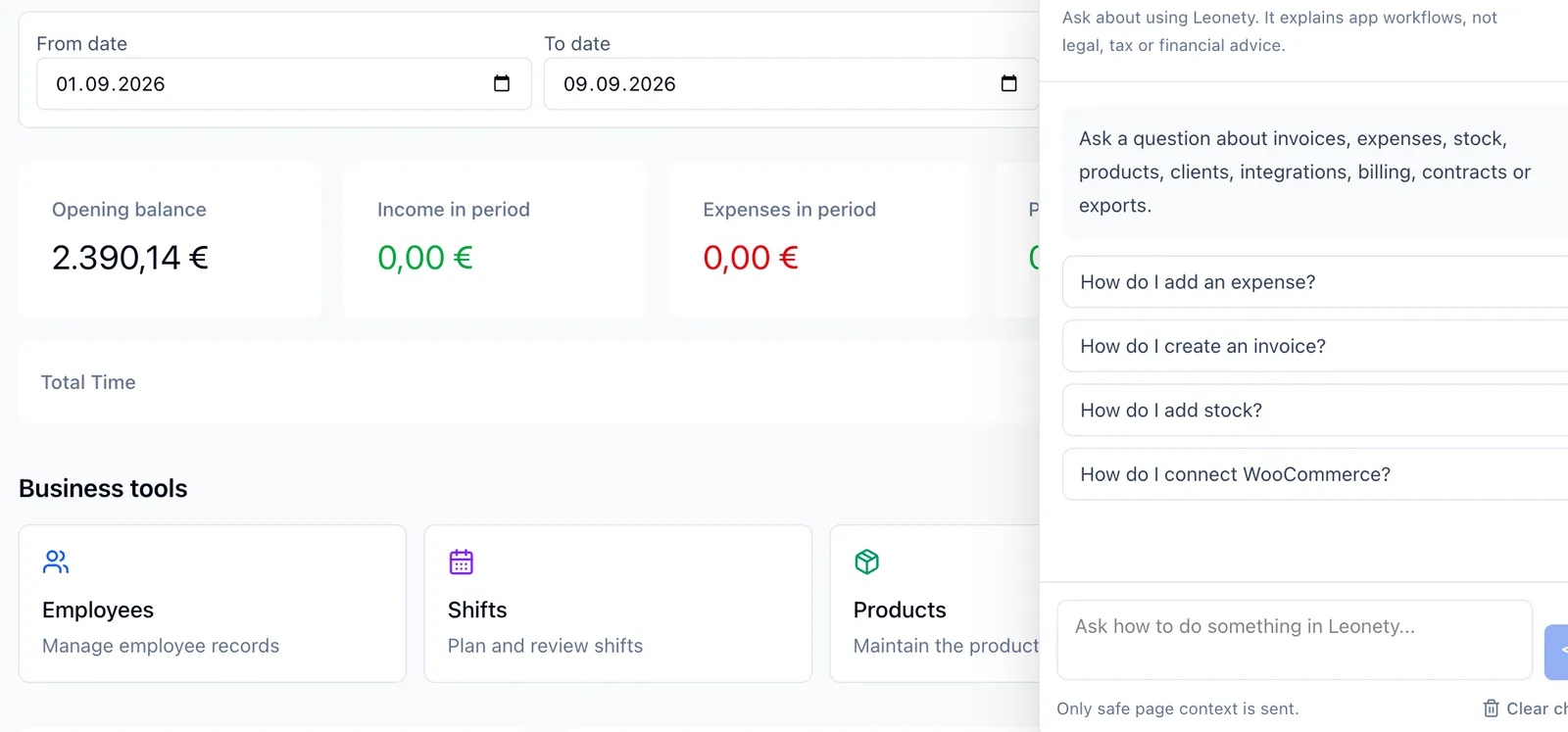Select suggestion How do I connect WooCommerce?

pos(1315,474)
